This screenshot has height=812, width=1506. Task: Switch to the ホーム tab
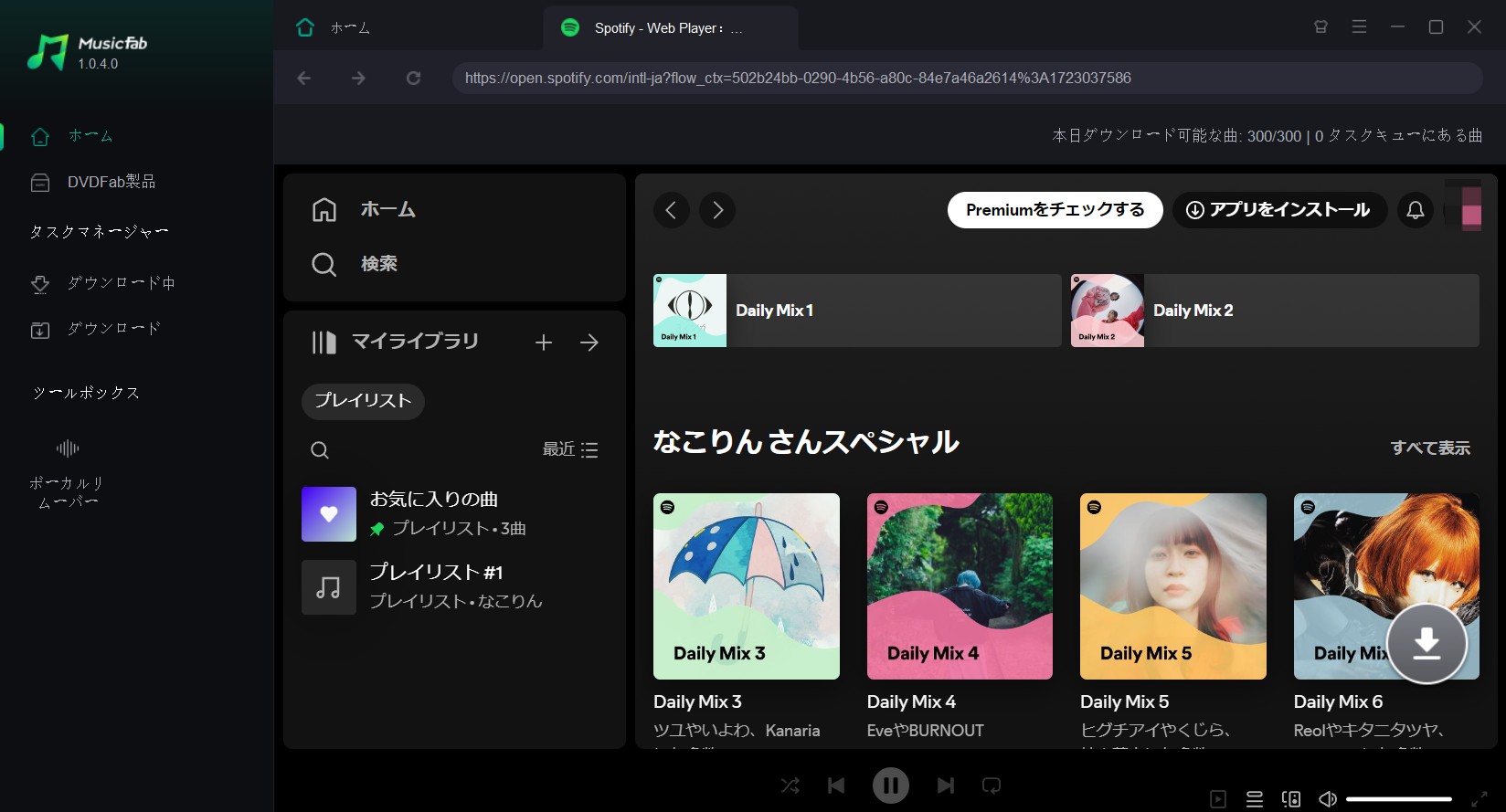333,28
